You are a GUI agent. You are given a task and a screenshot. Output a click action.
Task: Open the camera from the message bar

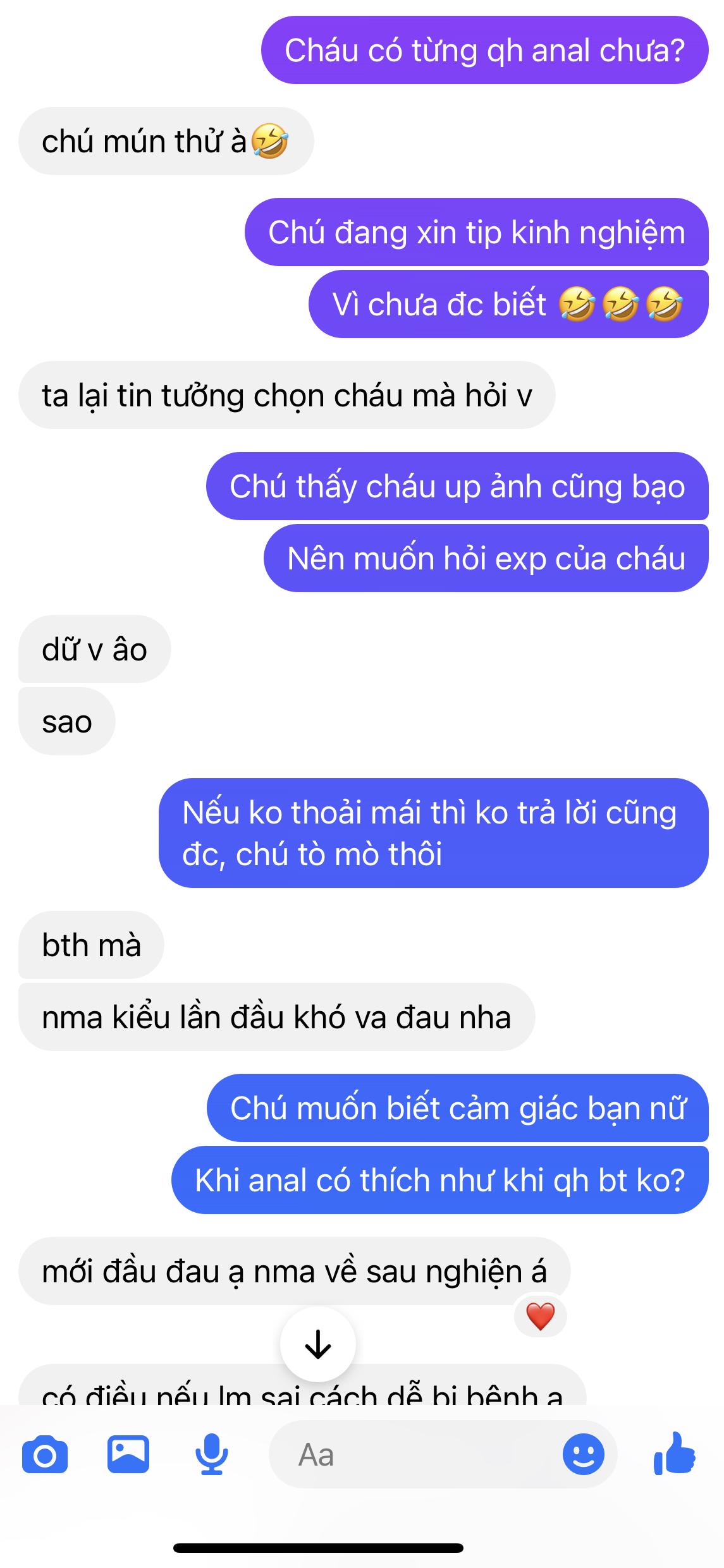click(x=44, y=1455)
